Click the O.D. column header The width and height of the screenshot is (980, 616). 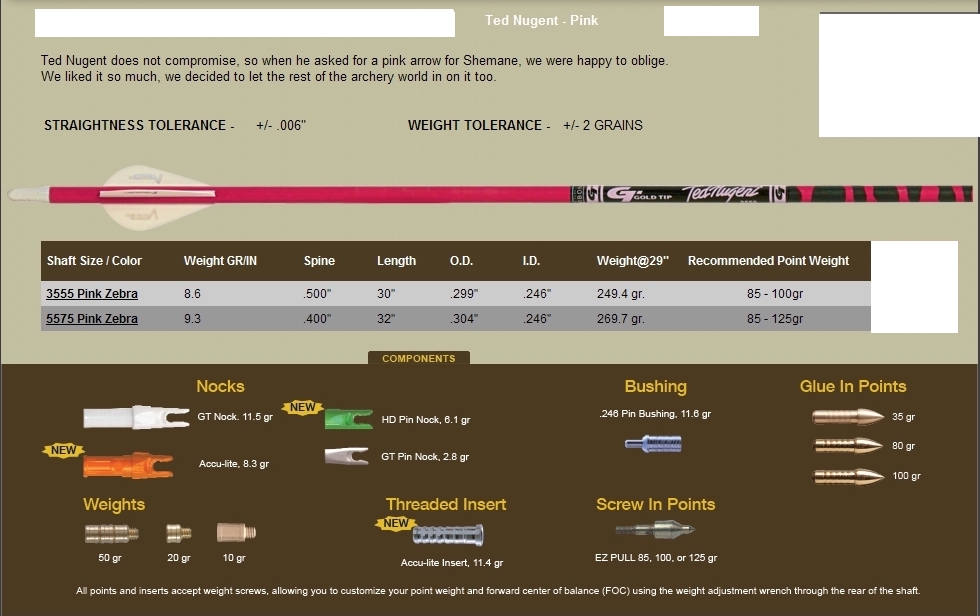(461, 261)
